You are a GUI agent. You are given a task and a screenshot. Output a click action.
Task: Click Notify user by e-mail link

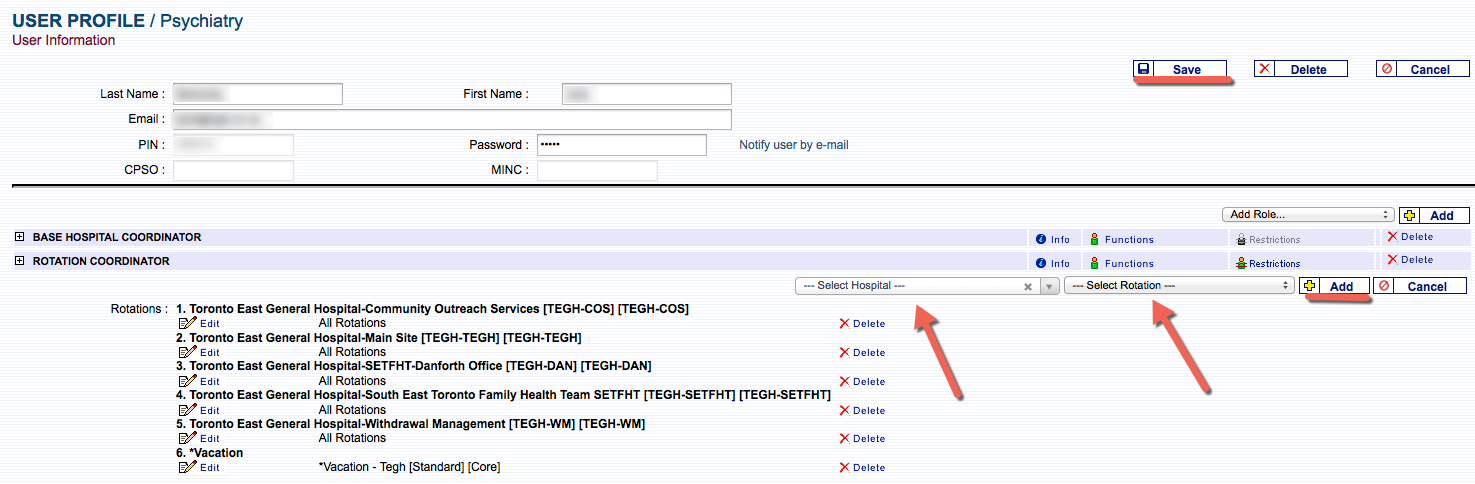coord(793,145)
